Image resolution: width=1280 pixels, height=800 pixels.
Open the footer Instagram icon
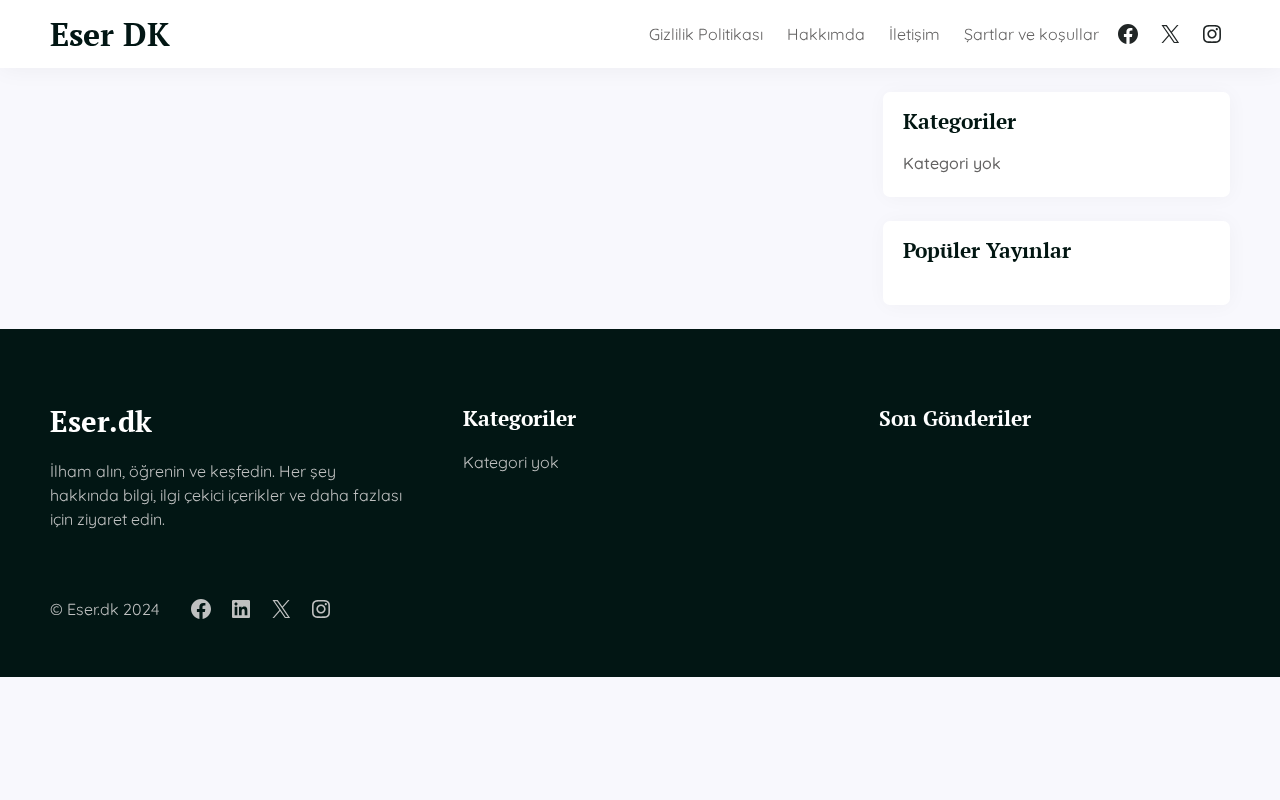pos(321,609)
